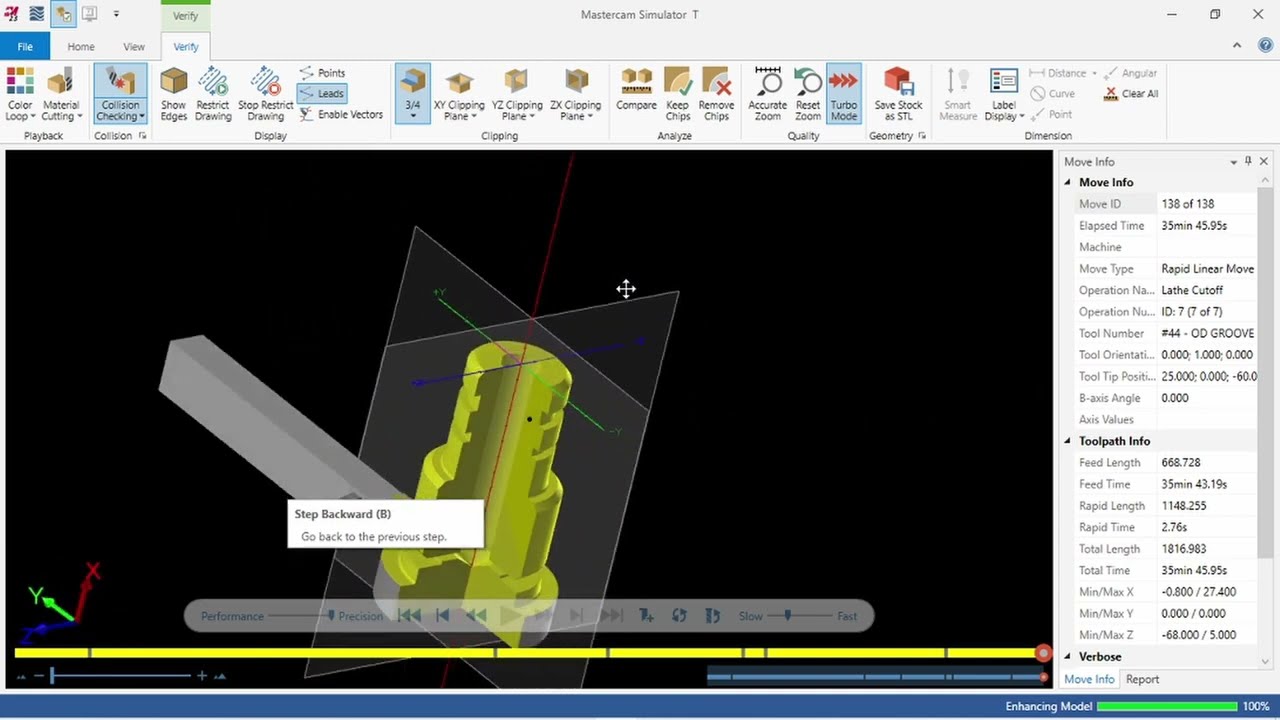Screen dimensions: 1280x720
Task: Toggle Turbo Mode
Action: point(844,95)
